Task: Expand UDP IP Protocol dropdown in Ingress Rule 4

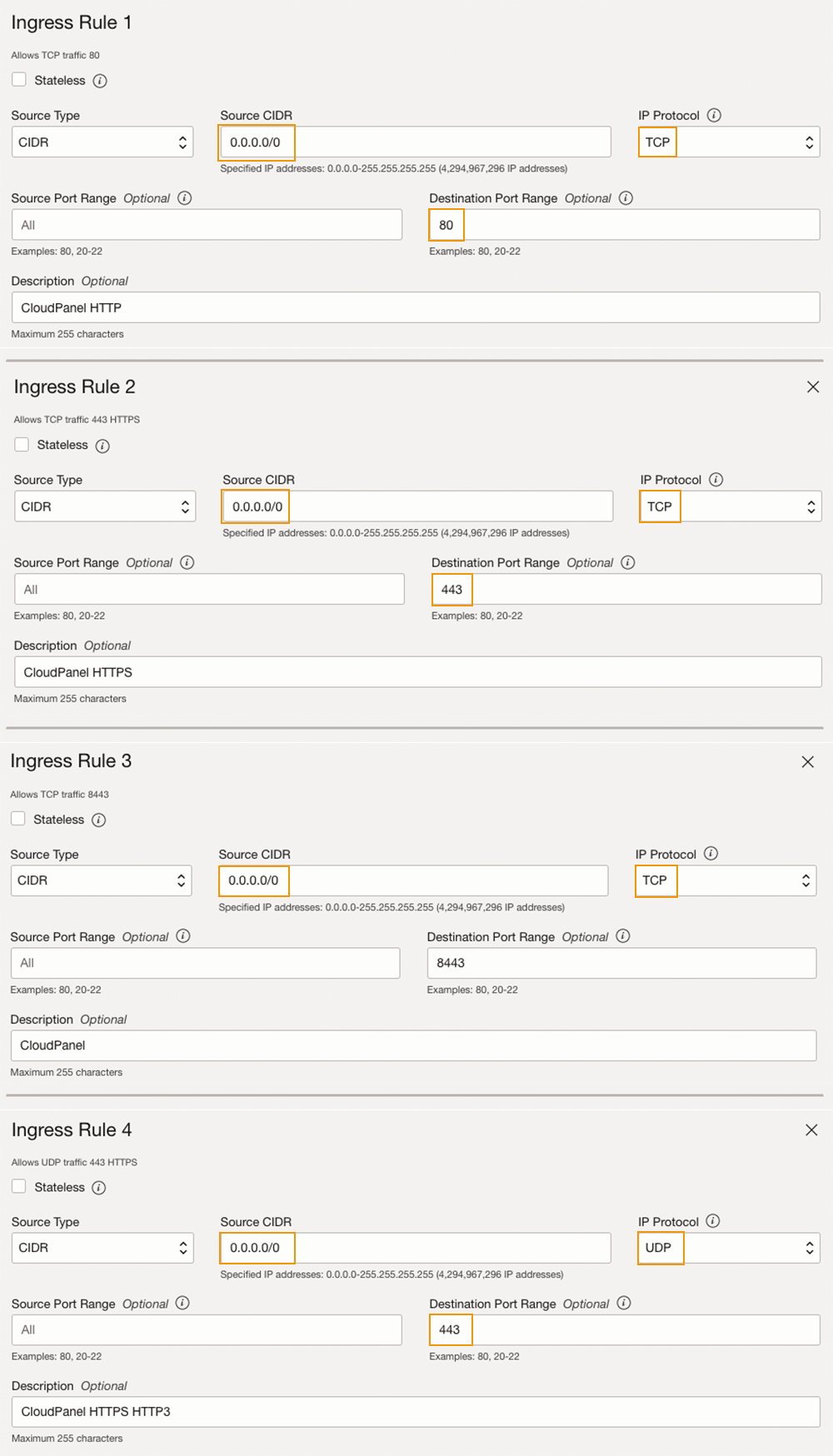Action: [728, 1248]
